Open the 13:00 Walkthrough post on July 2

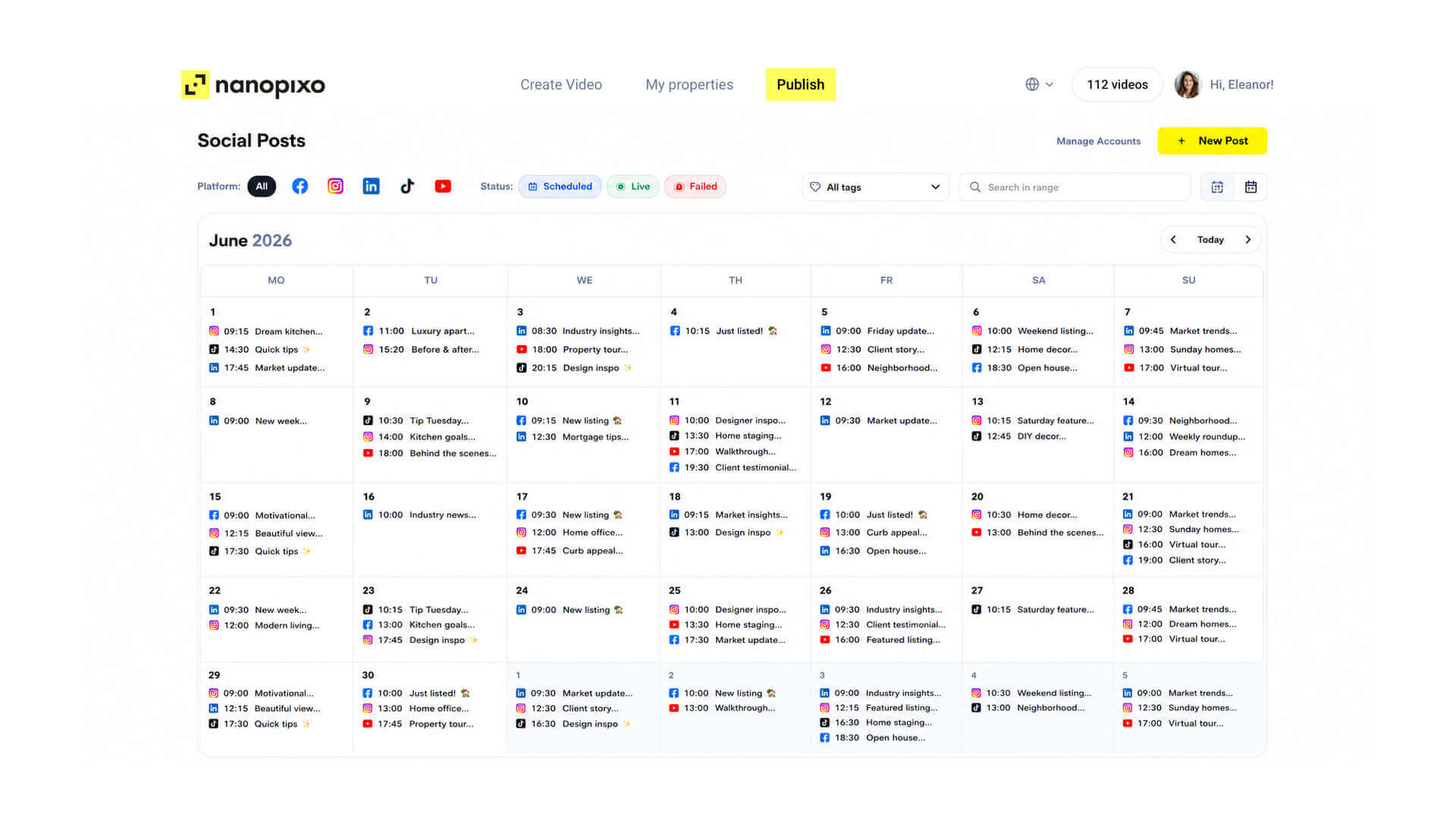tap(723, 709)
